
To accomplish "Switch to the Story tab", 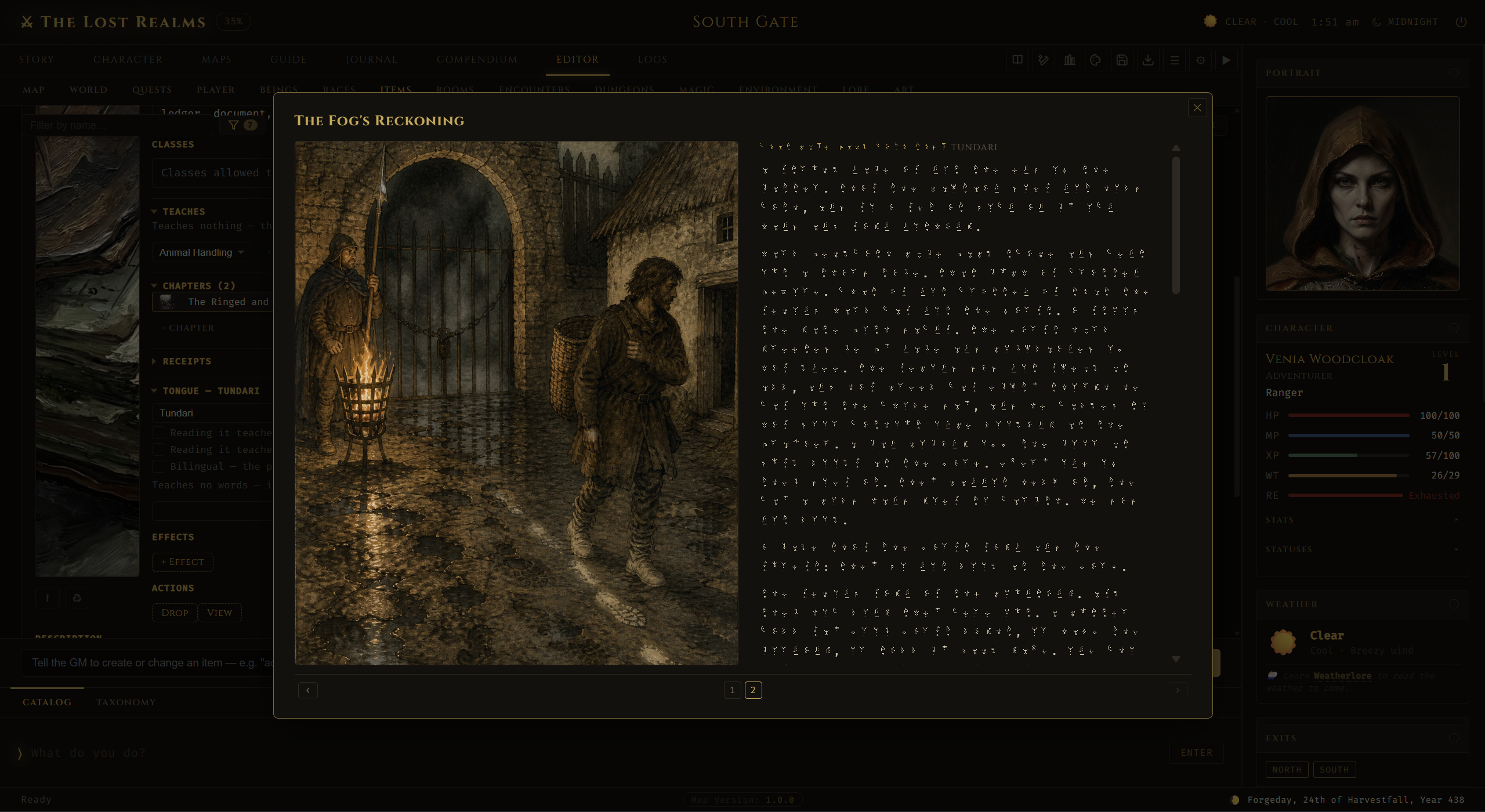I will point(37,60).
